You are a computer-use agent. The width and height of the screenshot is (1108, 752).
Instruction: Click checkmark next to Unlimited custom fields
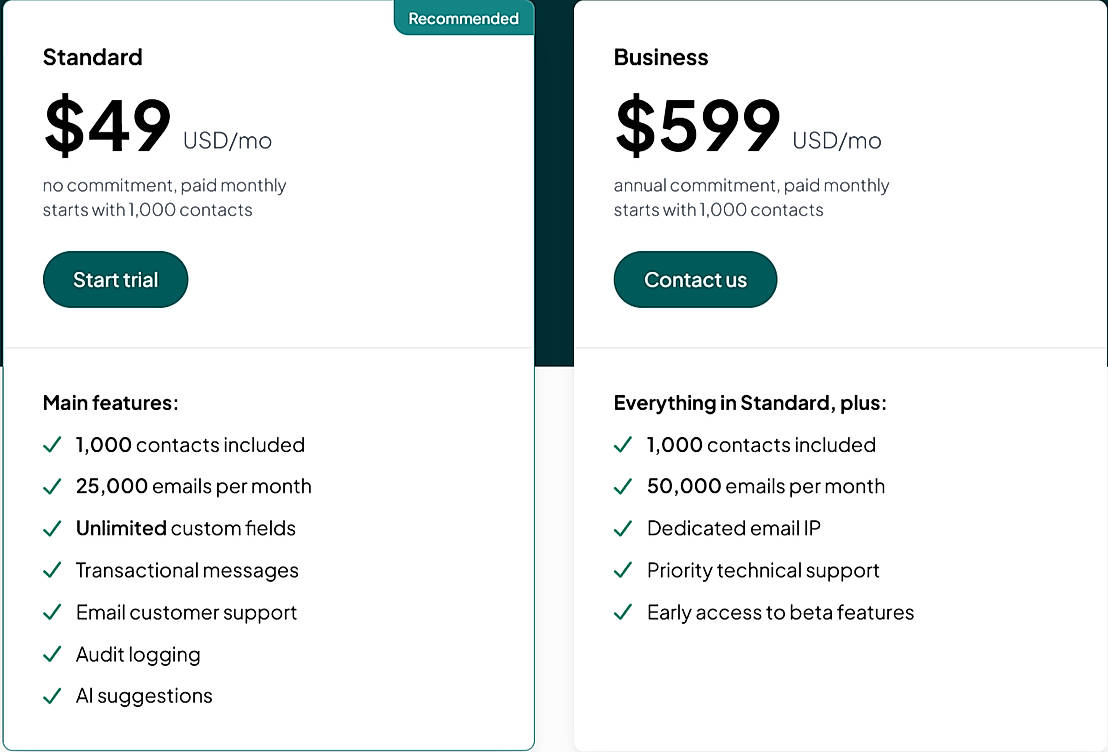coord(53,529)
